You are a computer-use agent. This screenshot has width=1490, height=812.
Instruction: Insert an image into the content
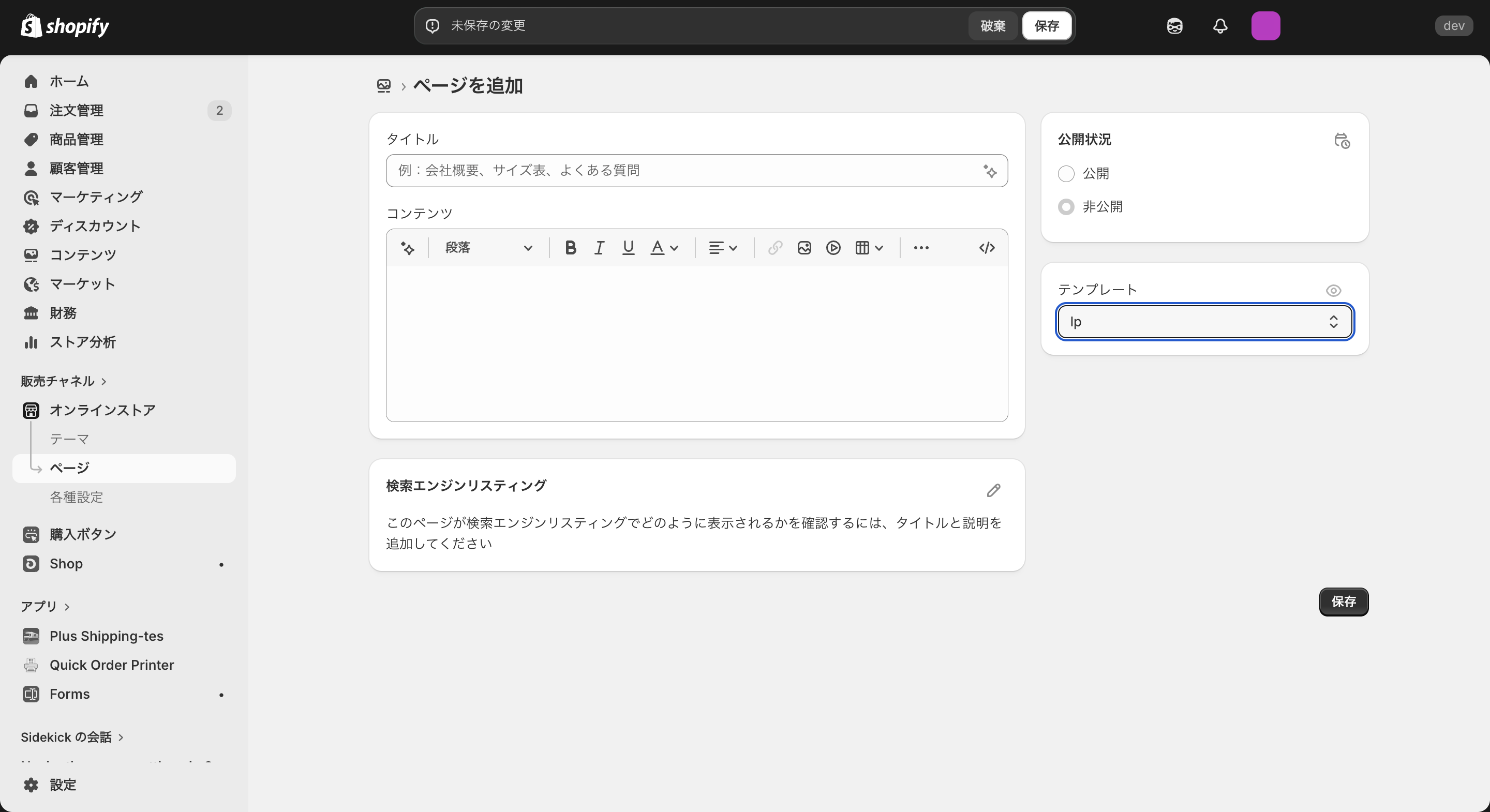pyautogui.click(x=804, y=248)
